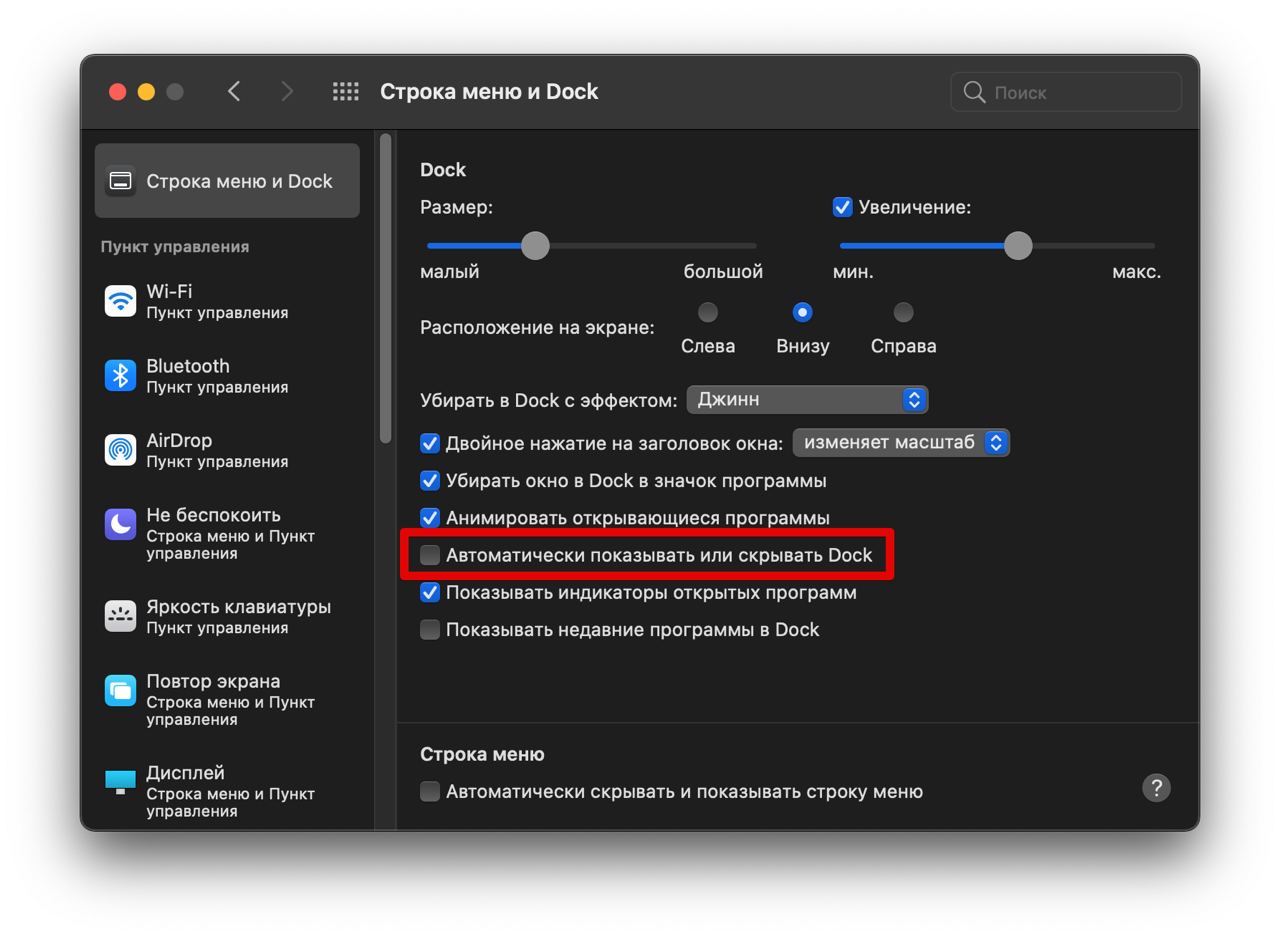Image resolution: width=1280 pixels, height=937 pixels.
Task: Open the Джинн minimize effect dropdown
Action: tap(807, 400)
